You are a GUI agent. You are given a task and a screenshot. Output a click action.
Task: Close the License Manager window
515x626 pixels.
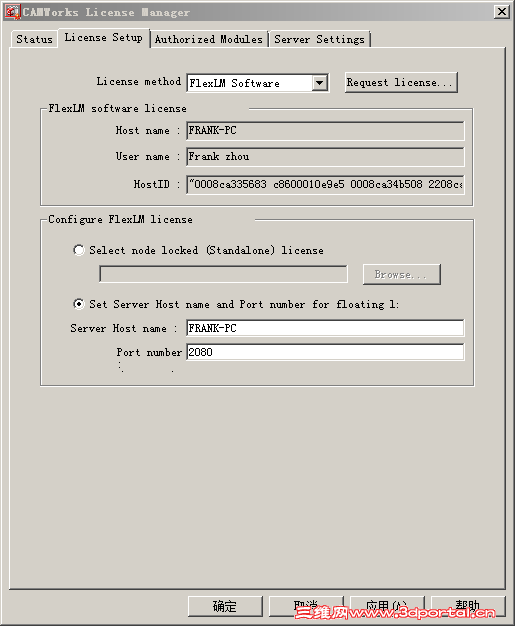pyautogui.click(x=502, y=12)
